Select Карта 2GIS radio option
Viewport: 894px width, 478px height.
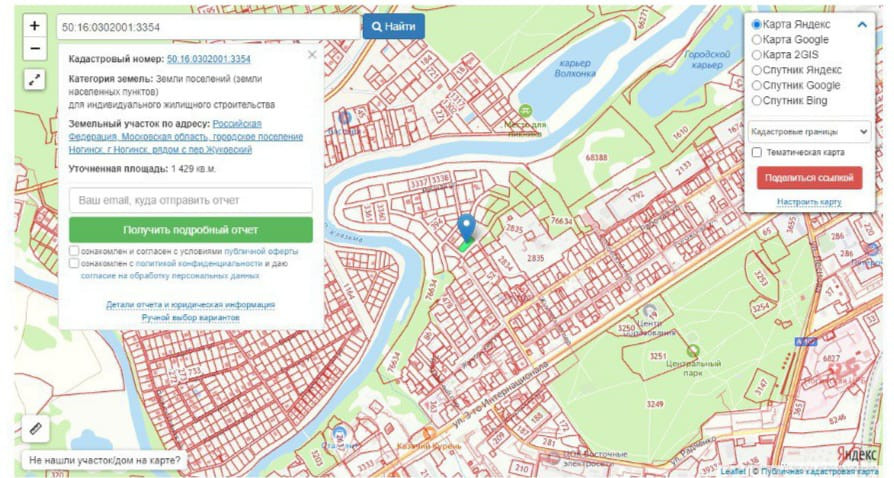[x=757, y=55]
